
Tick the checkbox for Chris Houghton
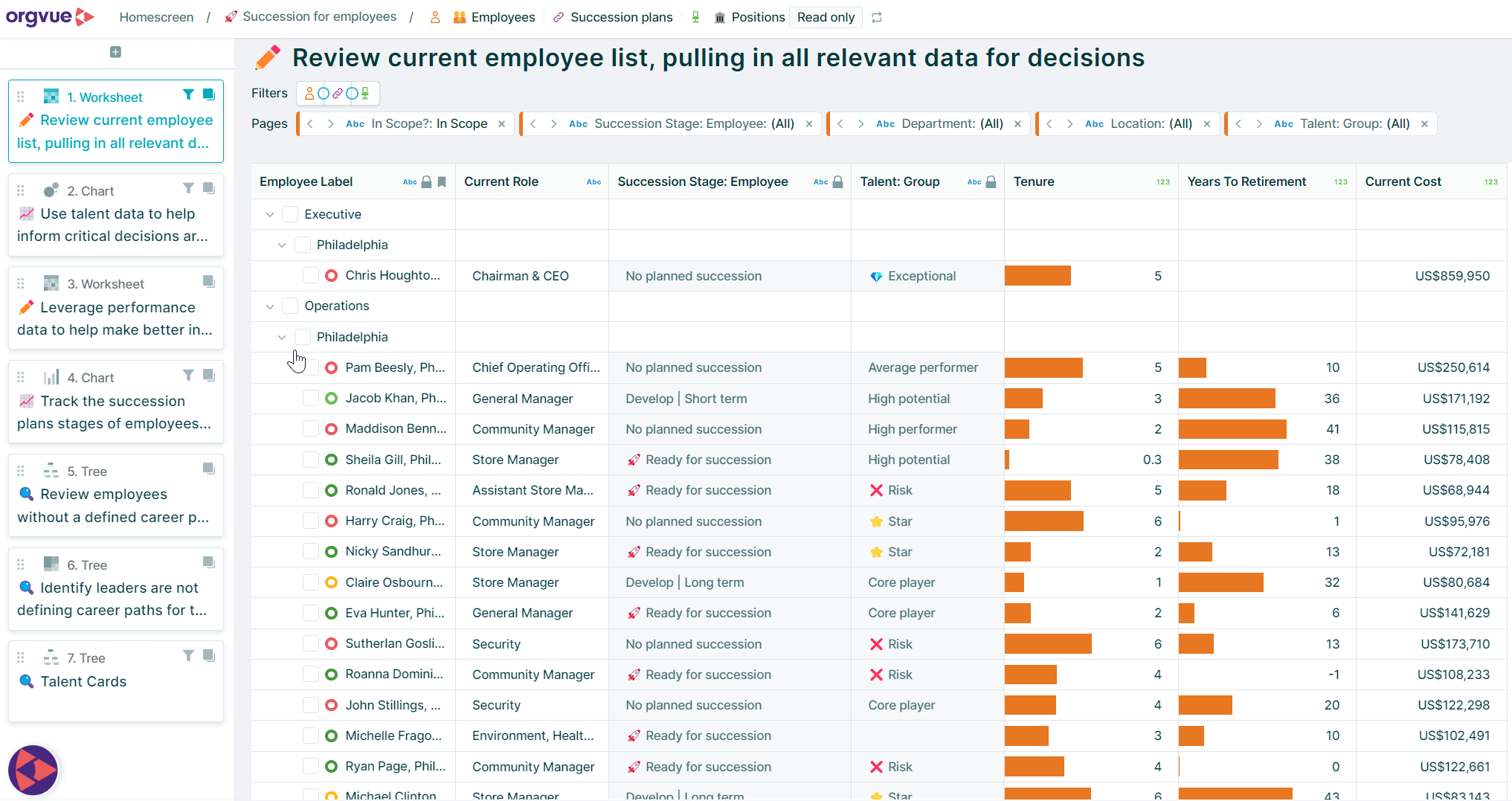coord(311,276)
